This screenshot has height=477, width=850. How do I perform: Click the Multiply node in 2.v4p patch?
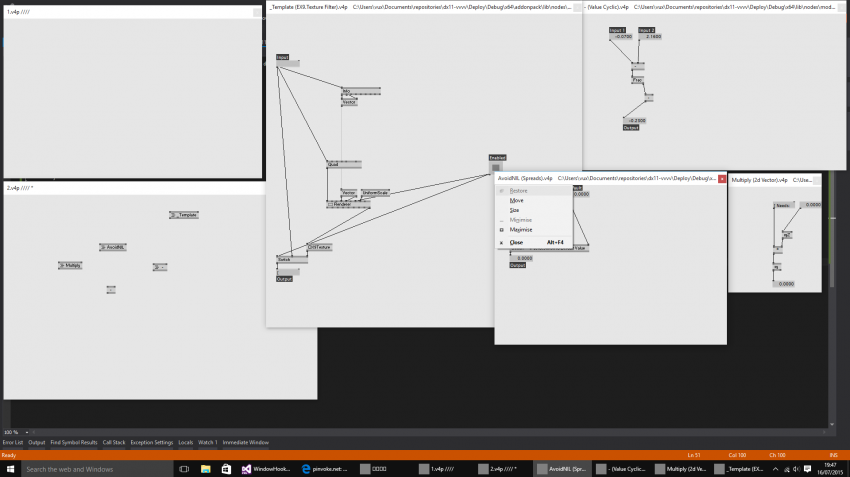click(x=70, y=266)
